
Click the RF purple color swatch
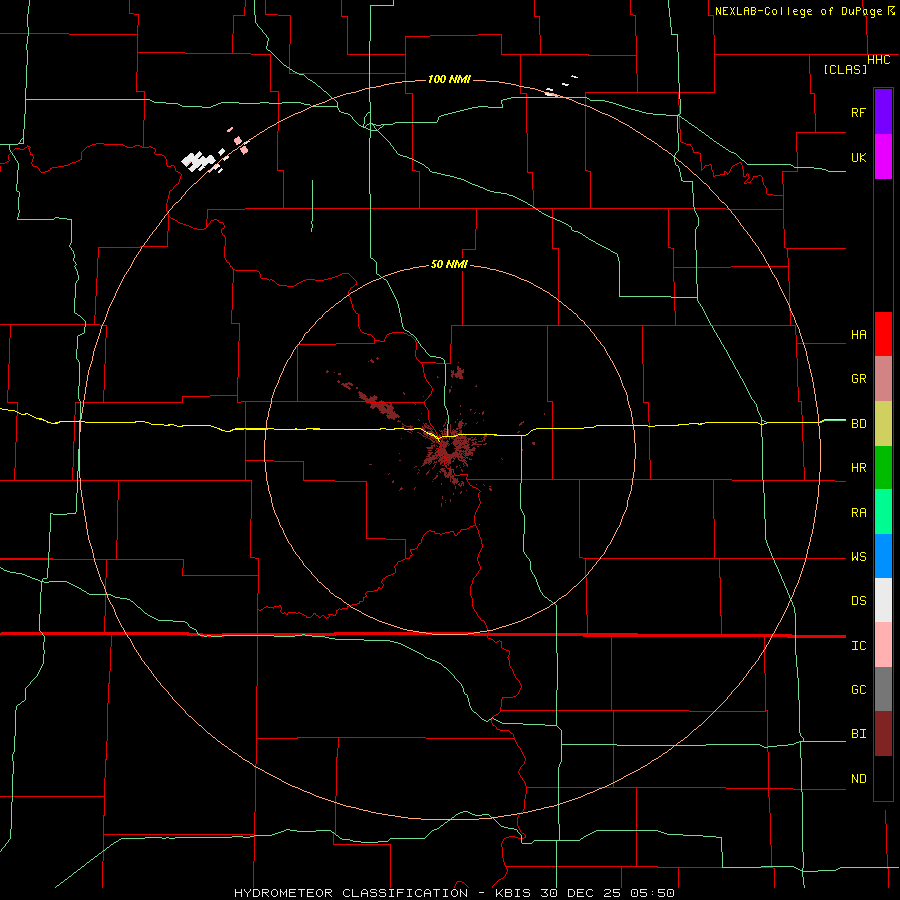coord(883,112)
